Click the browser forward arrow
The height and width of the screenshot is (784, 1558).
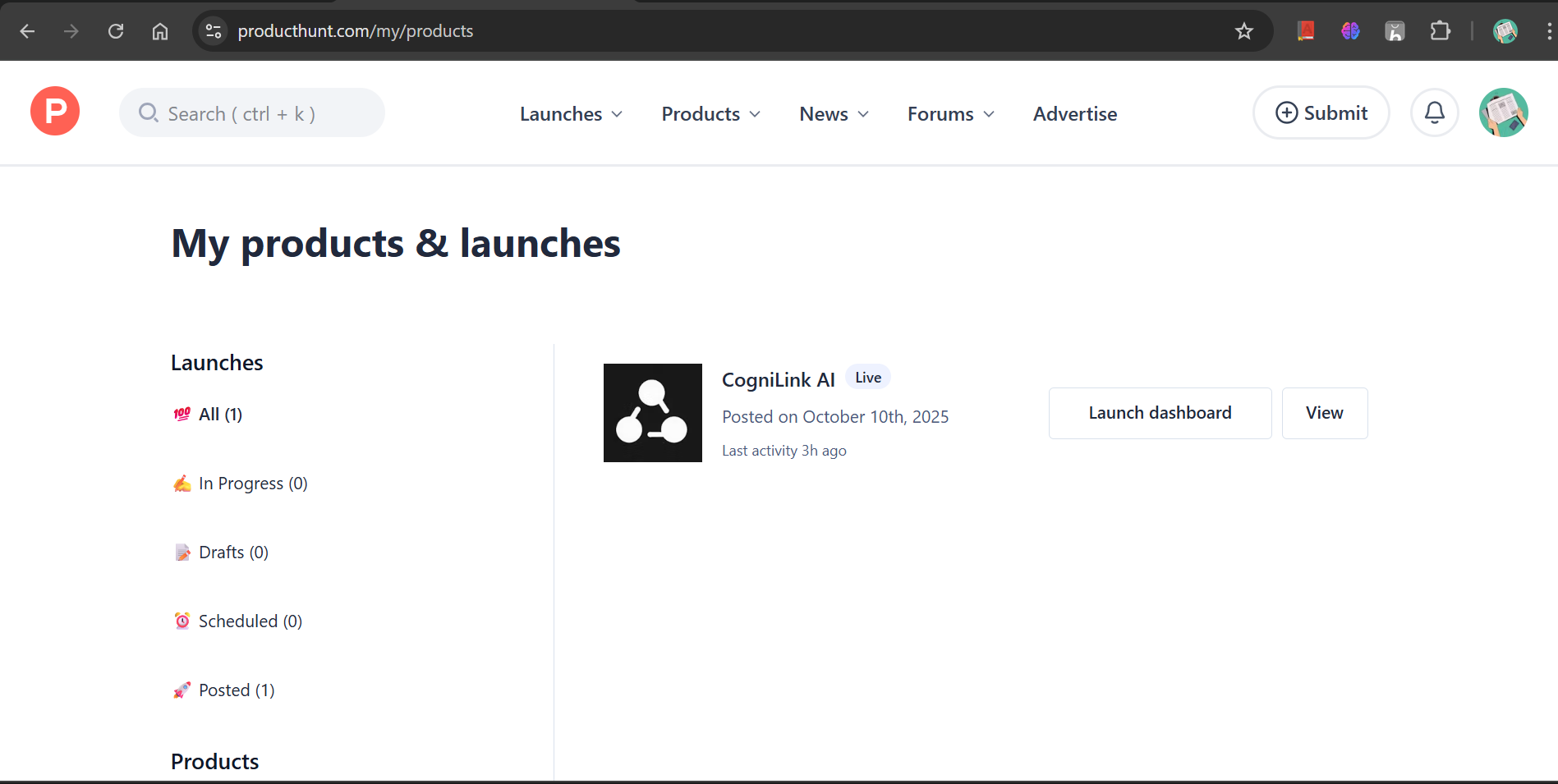(x=71, y=31)
